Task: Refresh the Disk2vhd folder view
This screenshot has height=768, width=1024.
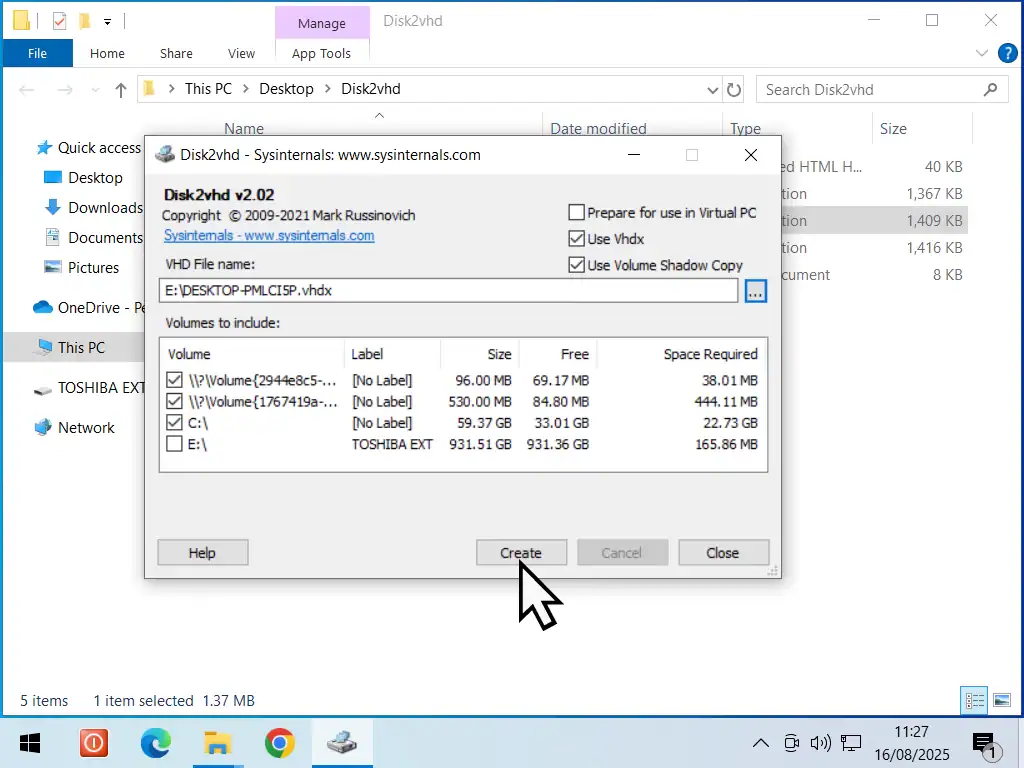Action: (x=734, y=89)
